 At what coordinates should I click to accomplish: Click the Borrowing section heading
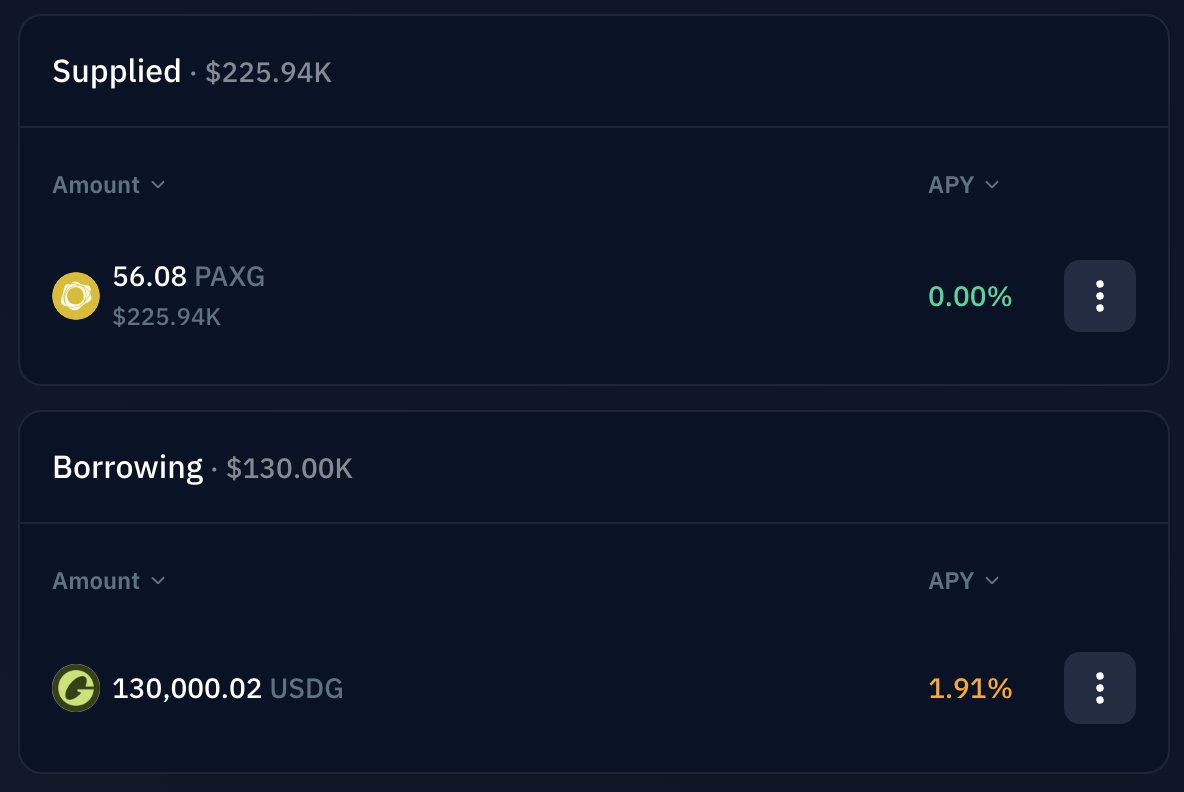(x=128, y=468)
